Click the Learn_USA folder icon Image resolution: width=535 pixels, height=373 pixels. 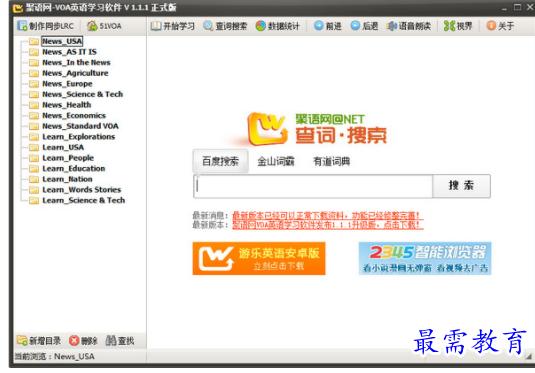click(34, 147)
